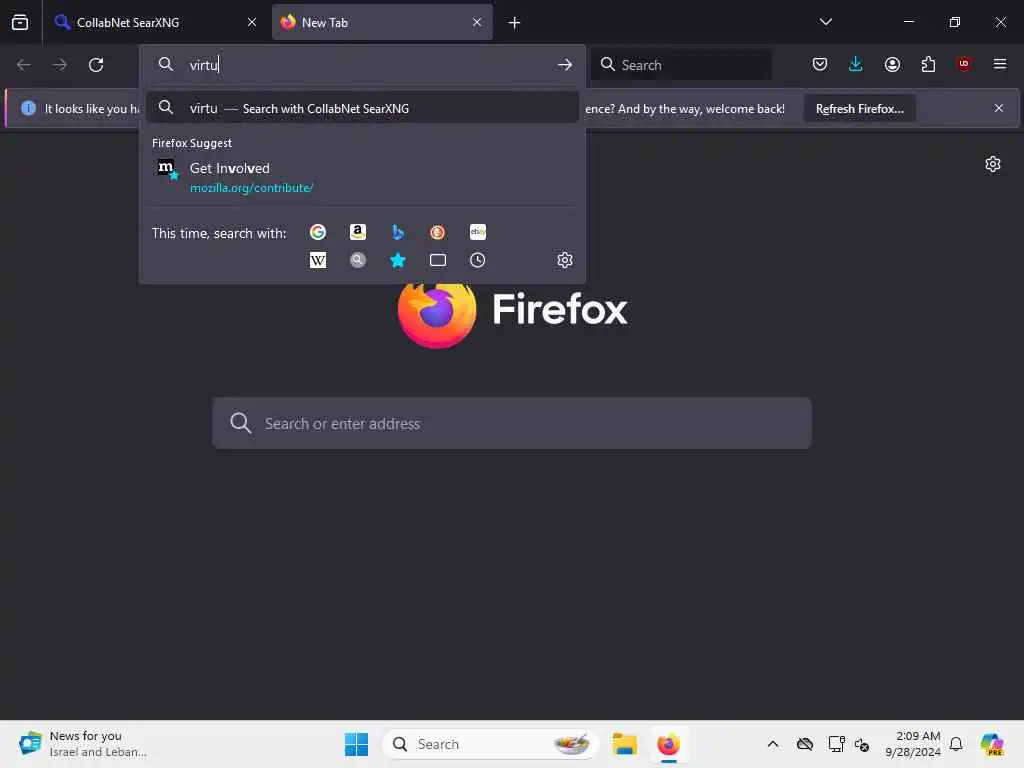Search in Bookmarks with star icon
This screenshot has height=768, width=1024.
(x=398, y=260)
